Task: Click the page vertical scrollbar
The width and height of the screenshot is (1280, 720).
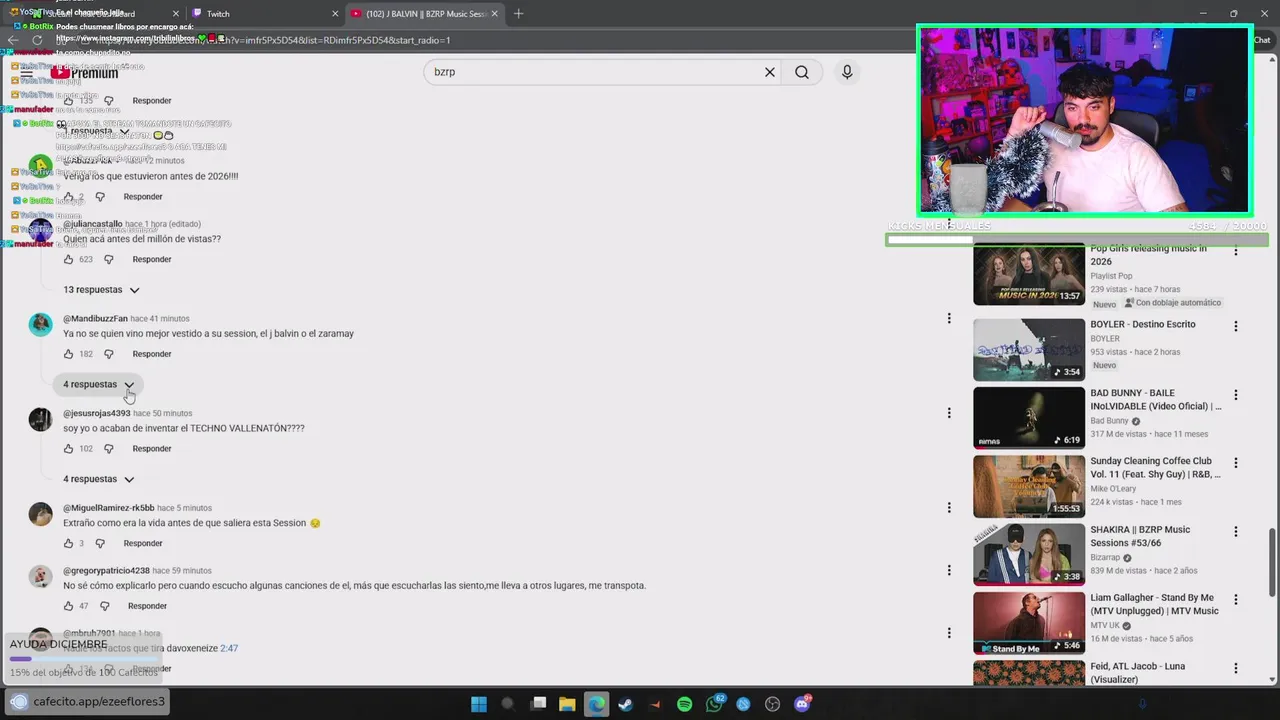Action: point(1273,560)
